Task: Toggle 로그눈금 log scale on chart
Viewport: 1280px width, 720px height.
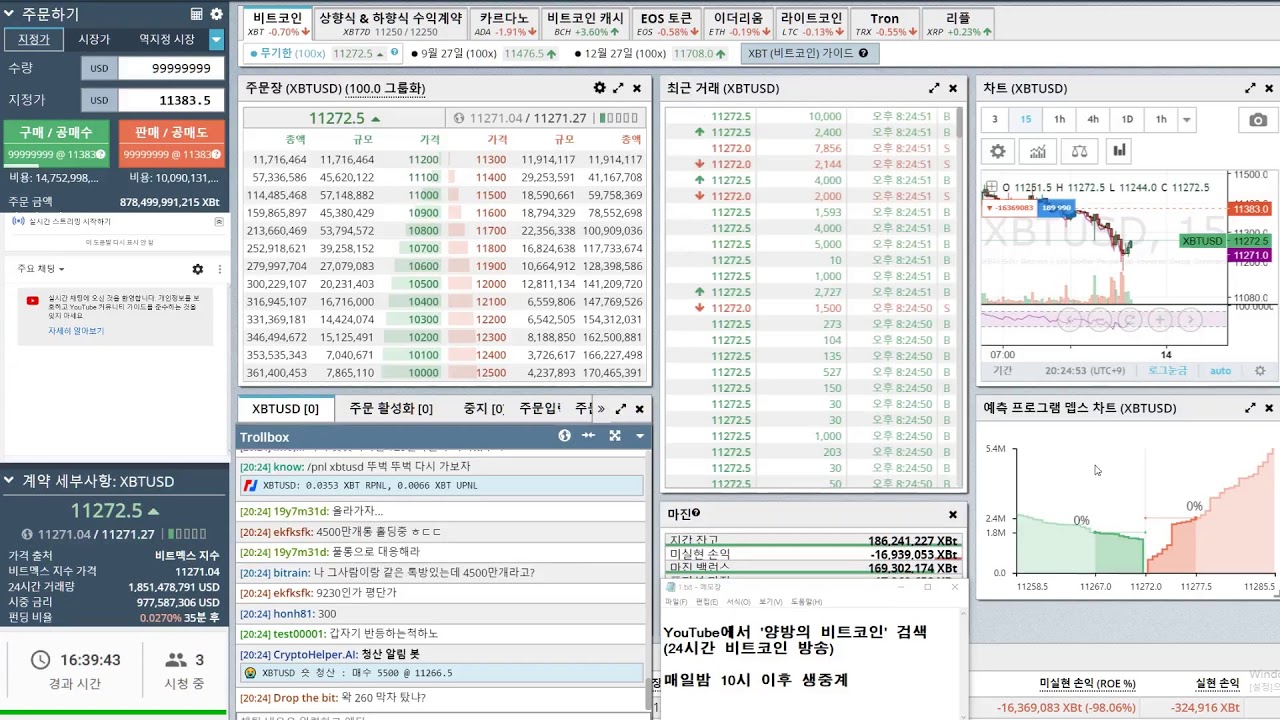Action: point(1168,370)
